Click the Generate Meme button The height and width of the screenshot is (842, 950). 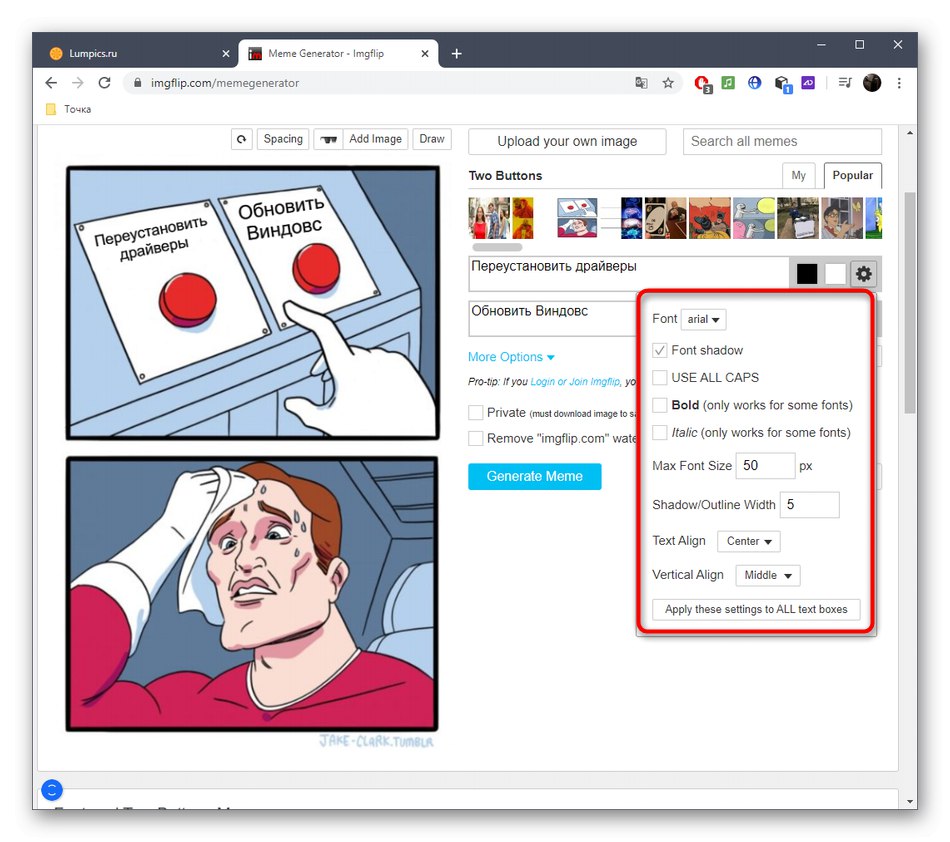534,476
